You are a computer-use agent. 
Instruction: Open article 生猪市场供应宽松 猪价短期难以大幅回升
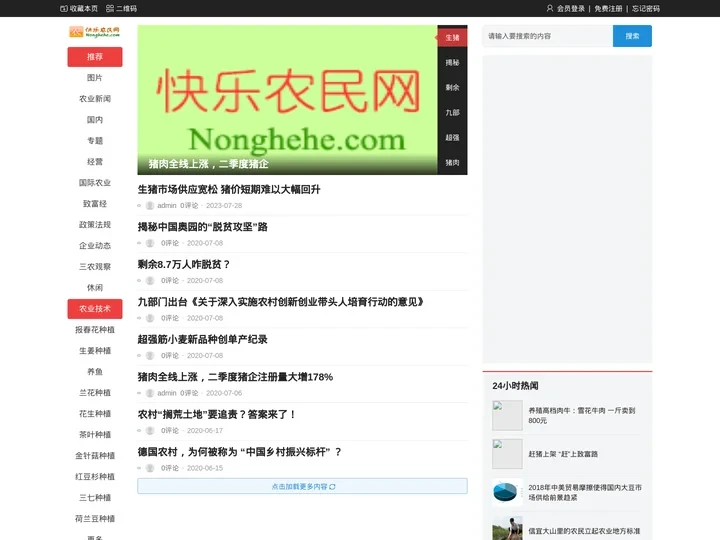tap(229, 189)
